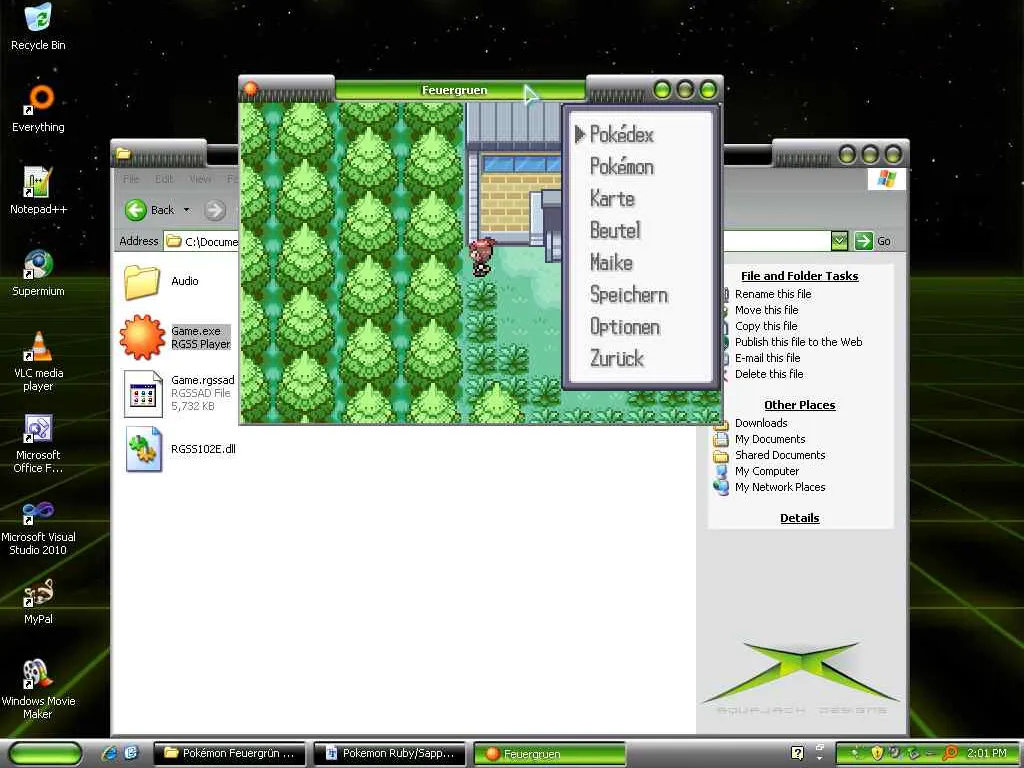Select Maike in the game menu
This screenshot has height=768, width=1024.
click(611, 263)
